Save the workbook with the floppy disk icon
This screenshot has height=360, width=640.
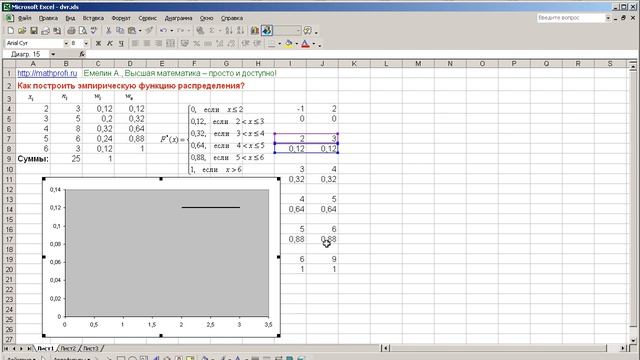click(x=34, y=31)
